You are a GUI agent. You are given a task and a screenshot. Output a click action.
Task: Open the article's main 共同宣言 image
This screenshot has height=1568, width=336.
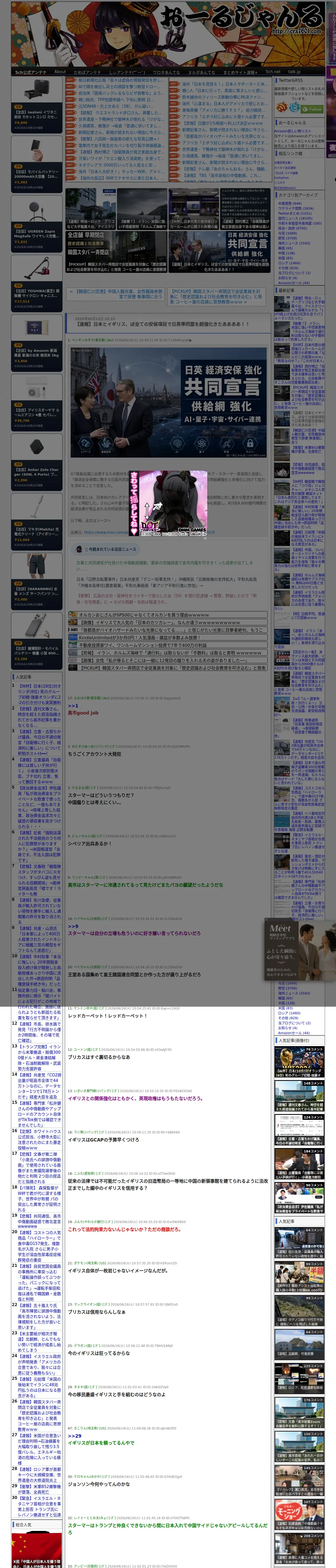[168, 403]
